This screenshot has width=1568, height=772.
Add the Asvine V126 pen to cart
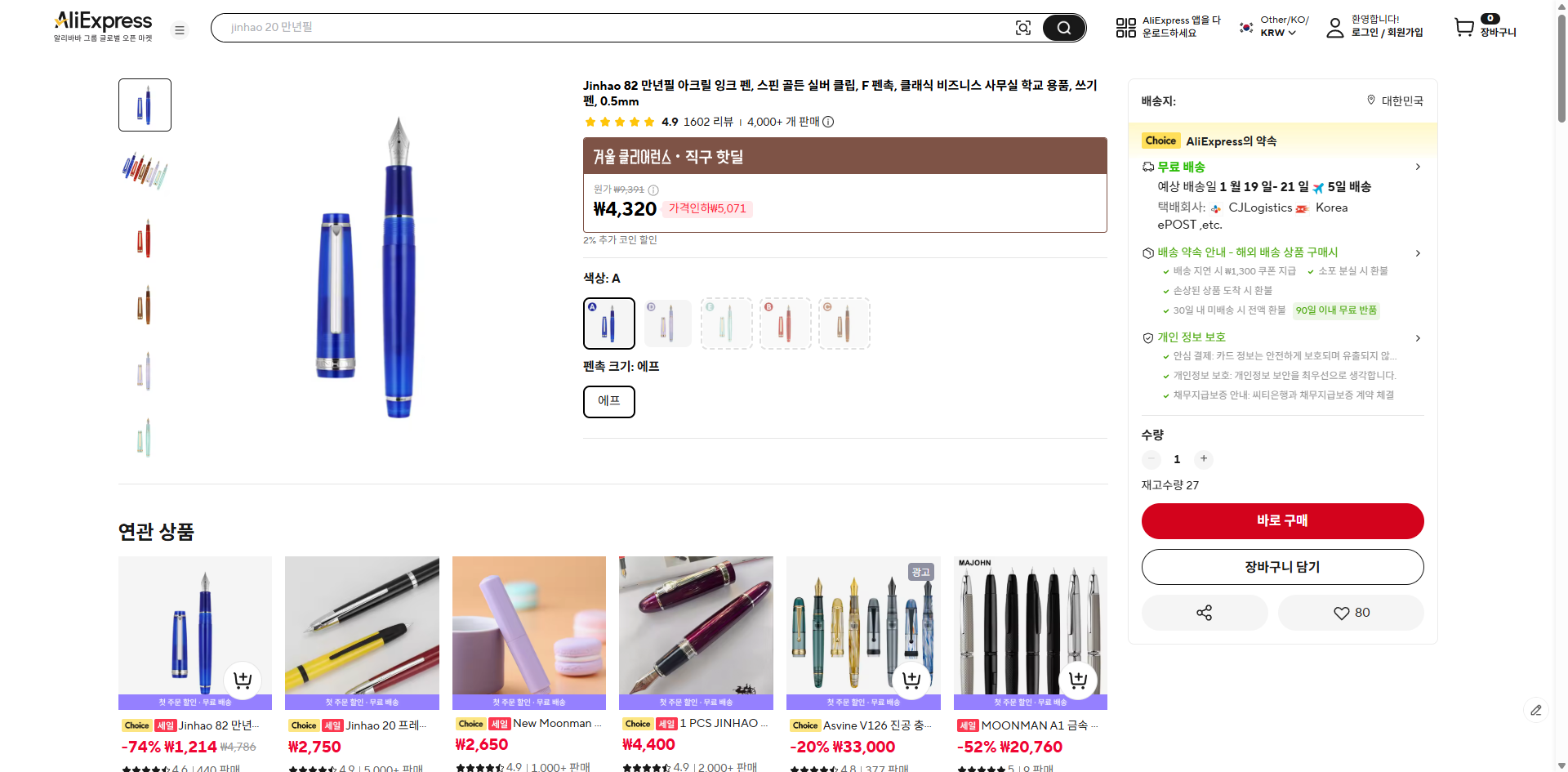point(911,678)
